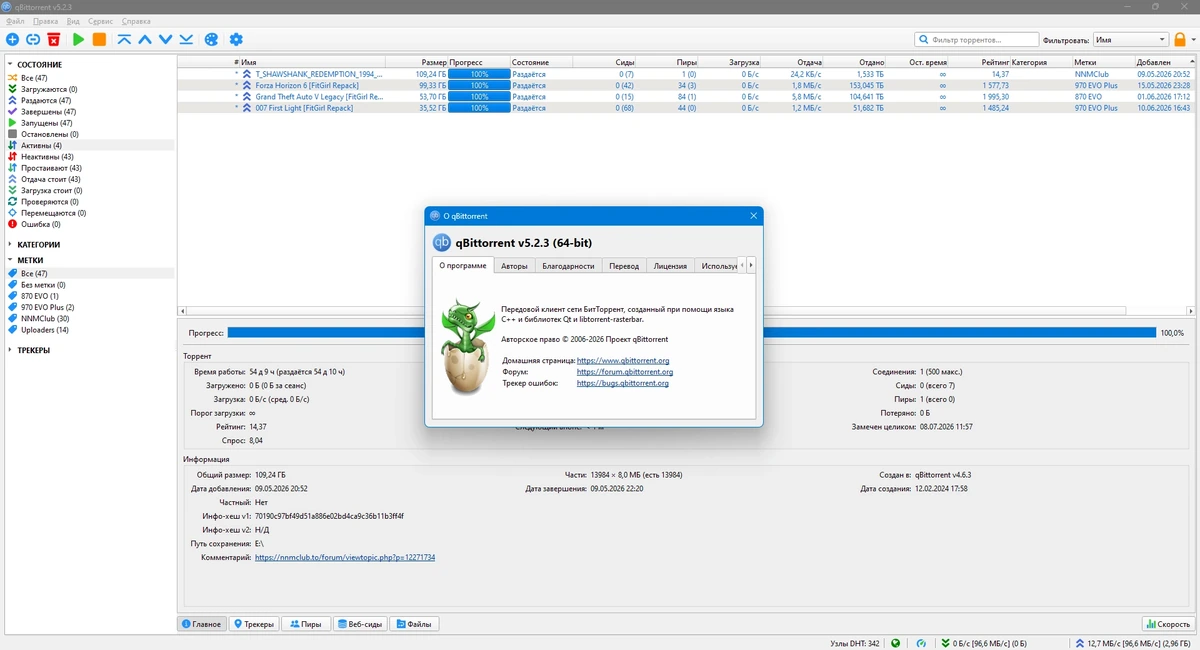
Task: Open the www.qbittorrent.org homepage link
Action: 623,360
